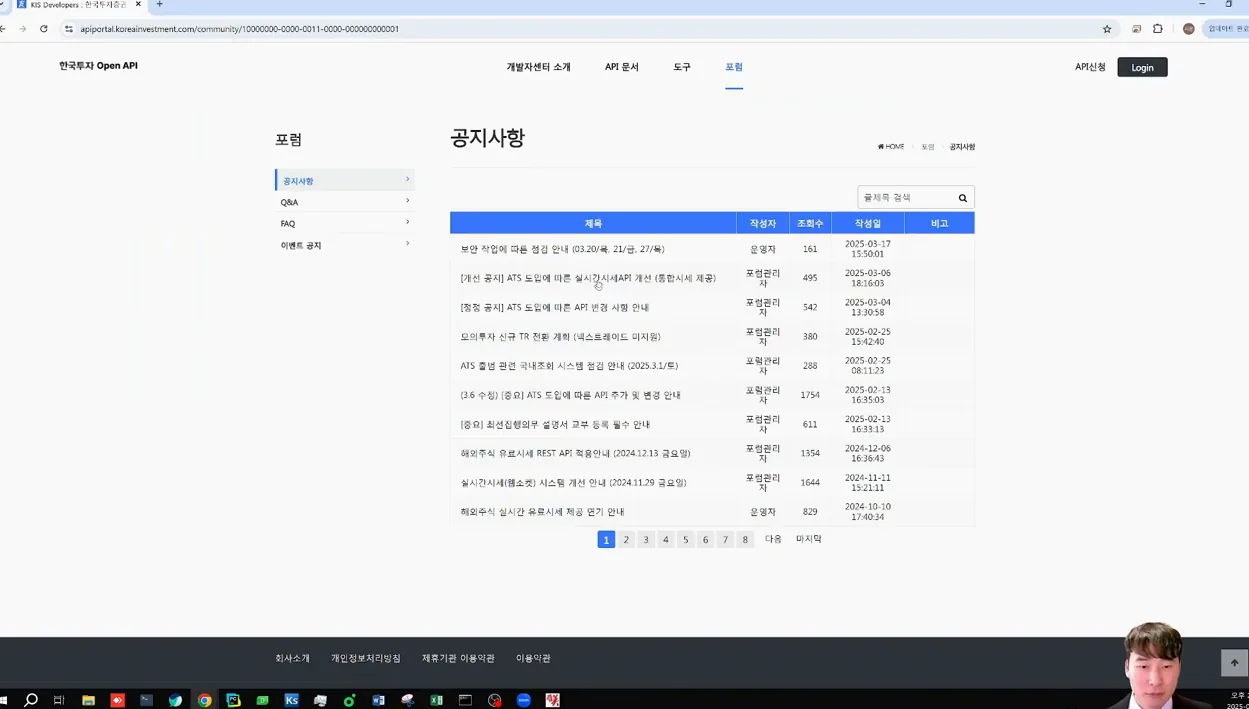Click the notice title search field

[x=906, y=198]
